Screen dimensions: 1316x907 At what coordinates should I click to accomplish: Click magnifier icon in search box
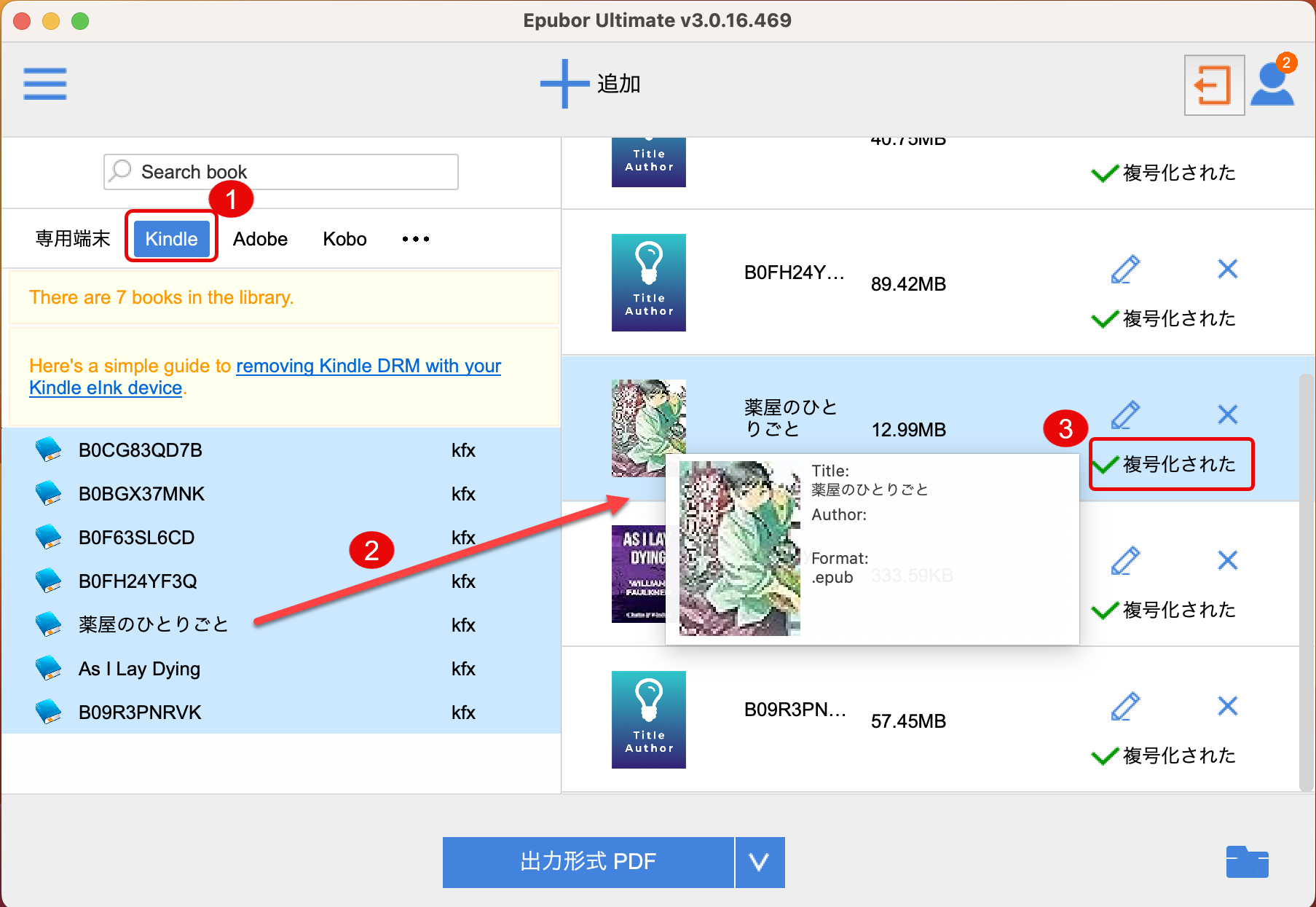tap(121, 171)
